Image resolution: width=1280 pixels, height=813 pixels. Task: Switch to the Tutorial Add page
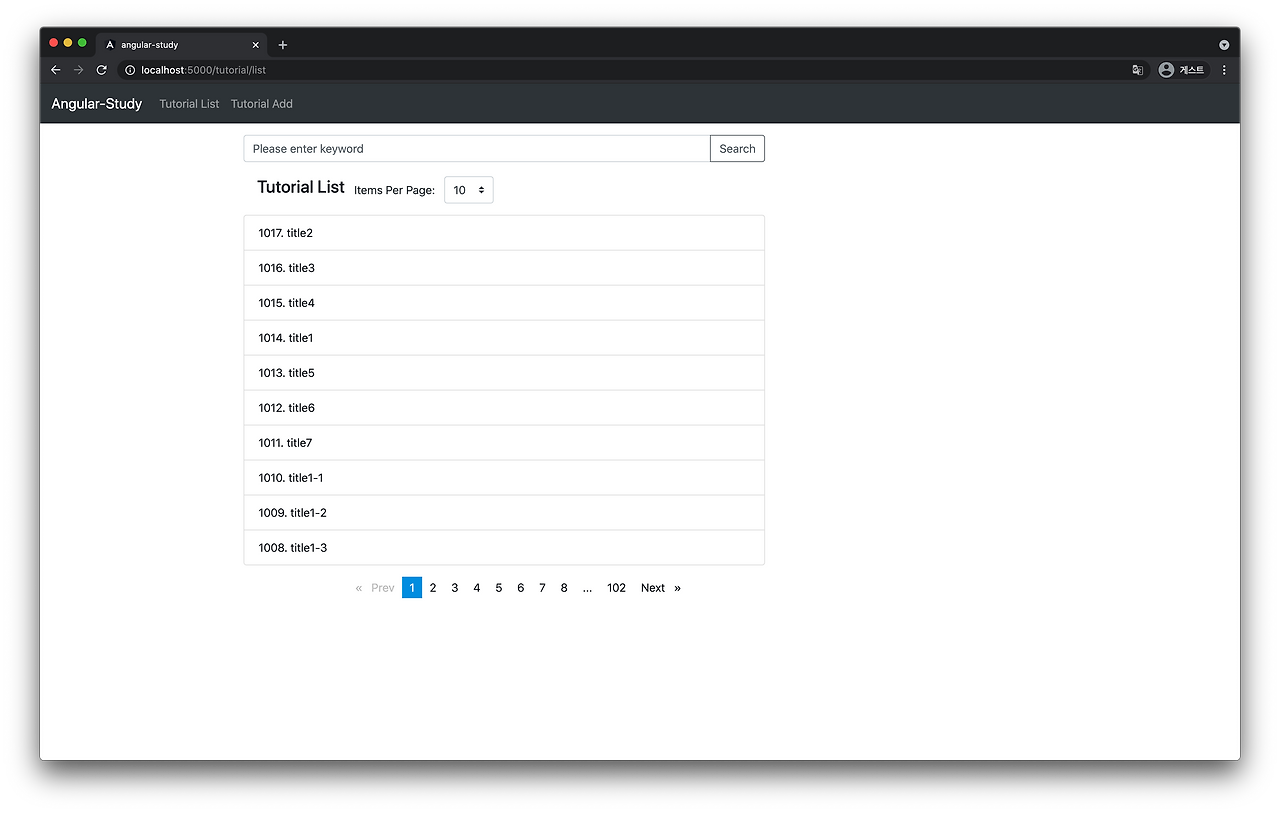[261, 104]
